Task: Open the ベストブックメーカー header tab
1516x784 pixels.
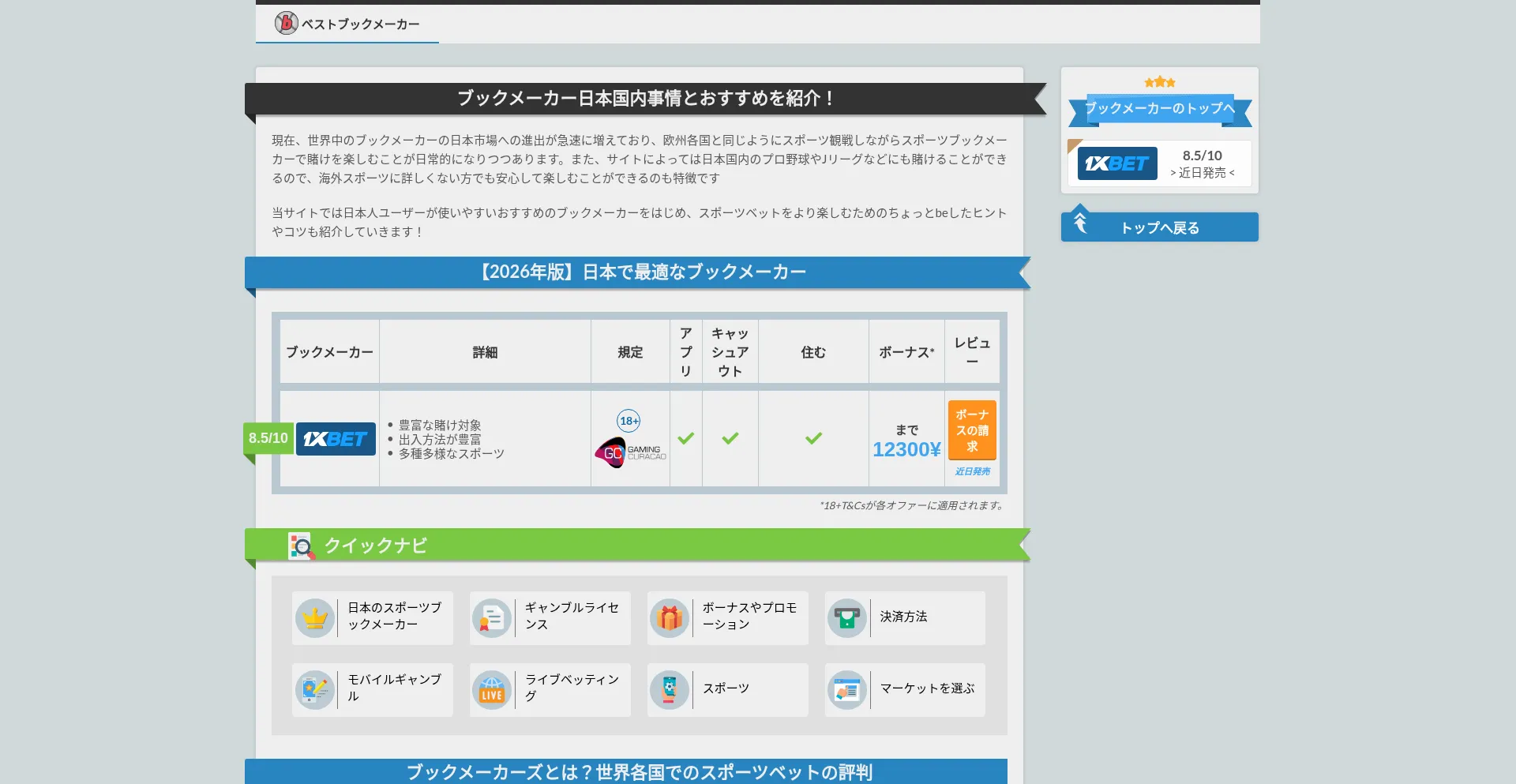Action: (x=347, y=24)
